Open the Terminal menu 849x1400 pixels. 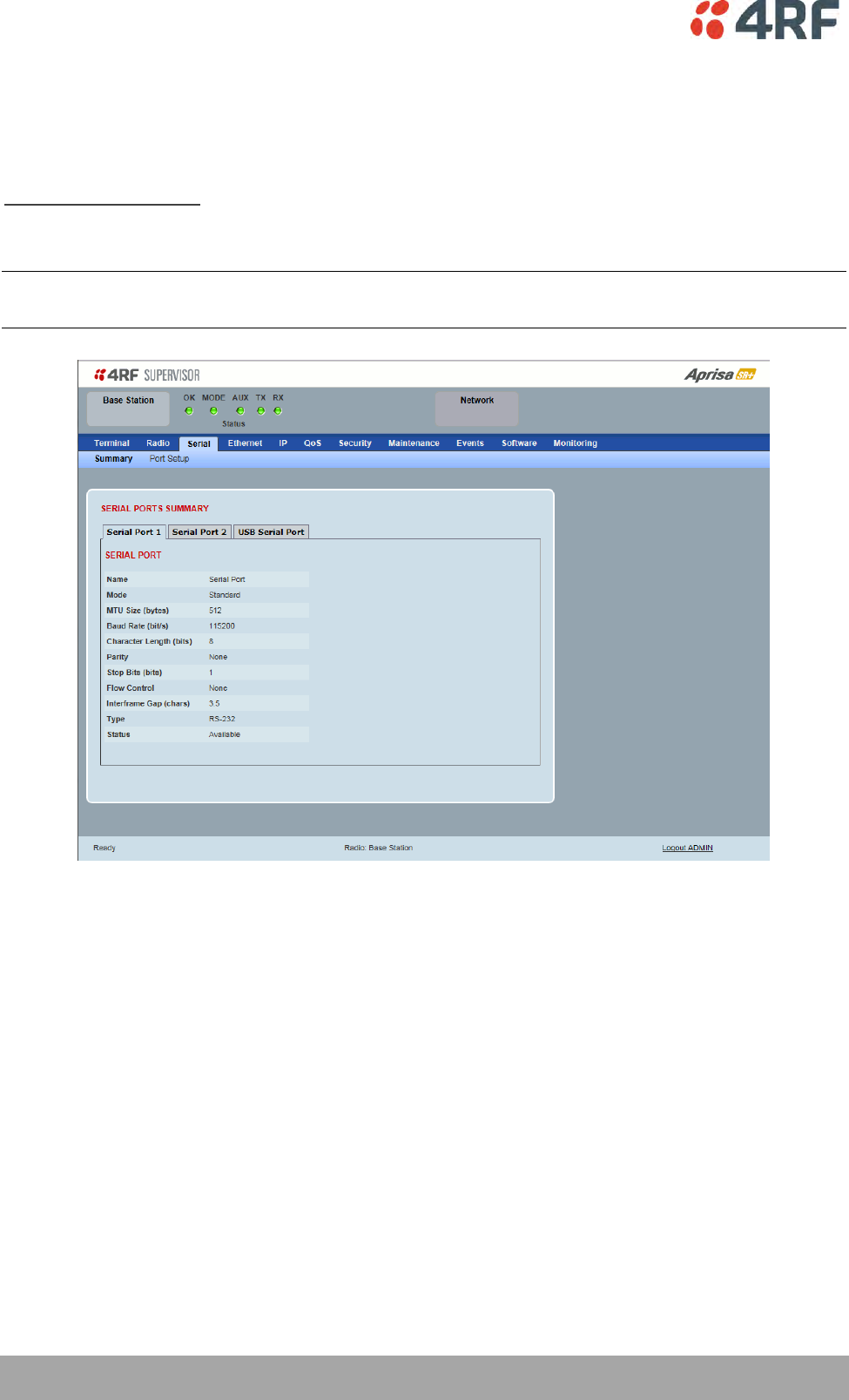pos(111,443)
